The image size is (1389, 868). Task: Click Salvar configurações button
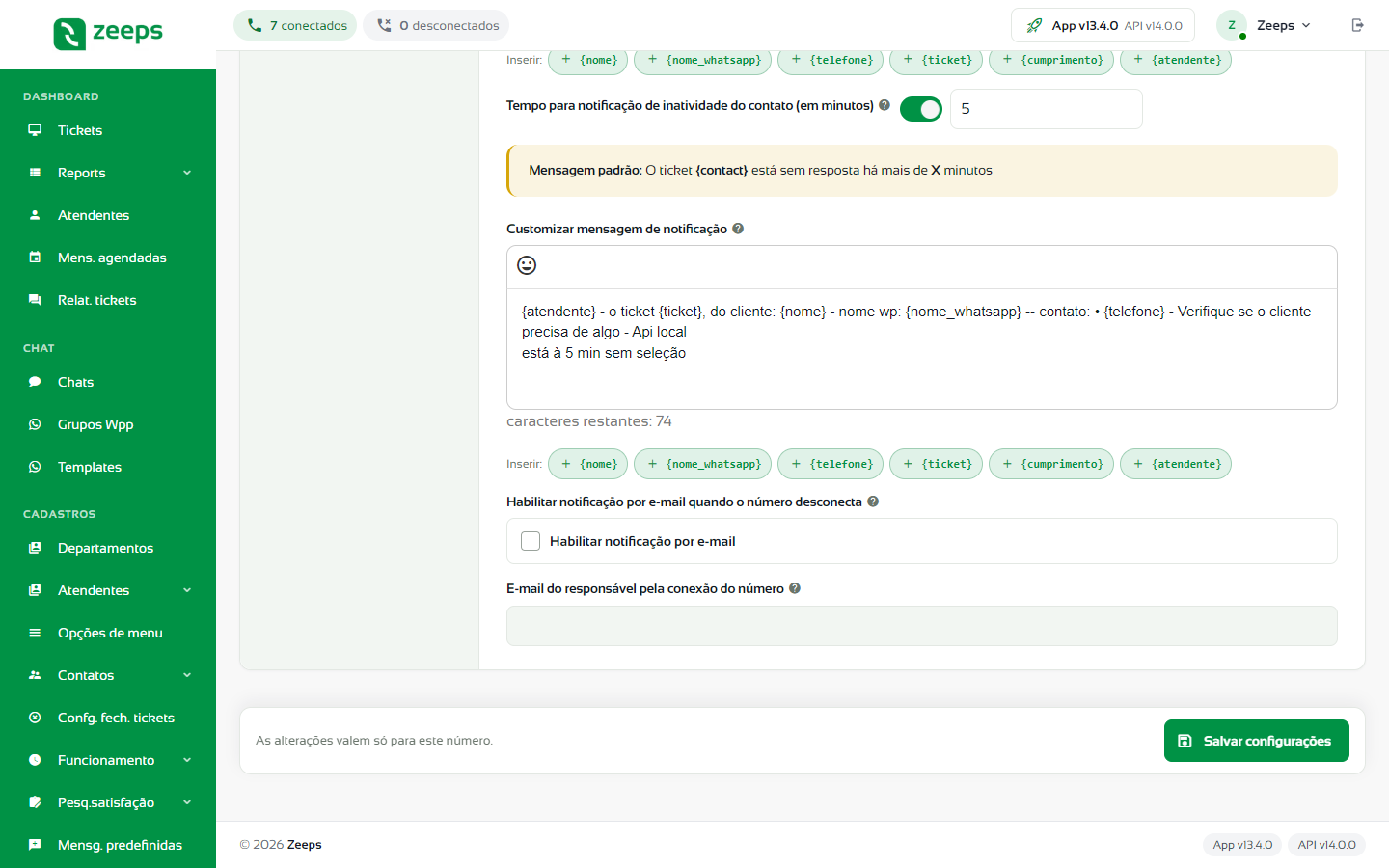coord(1257,741)
